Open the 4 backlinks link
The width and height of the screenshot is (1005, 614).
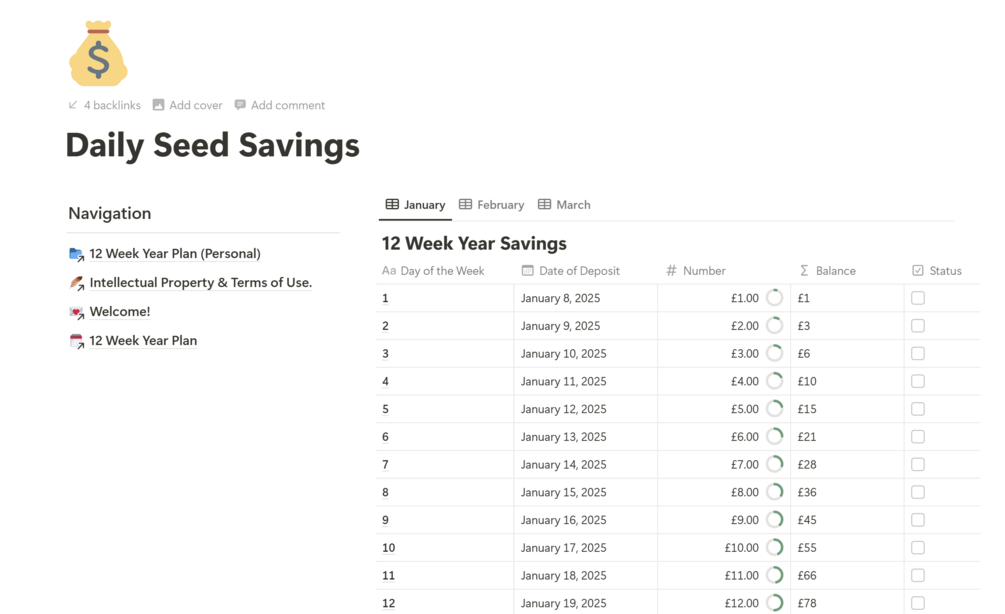tap(112, 105)
